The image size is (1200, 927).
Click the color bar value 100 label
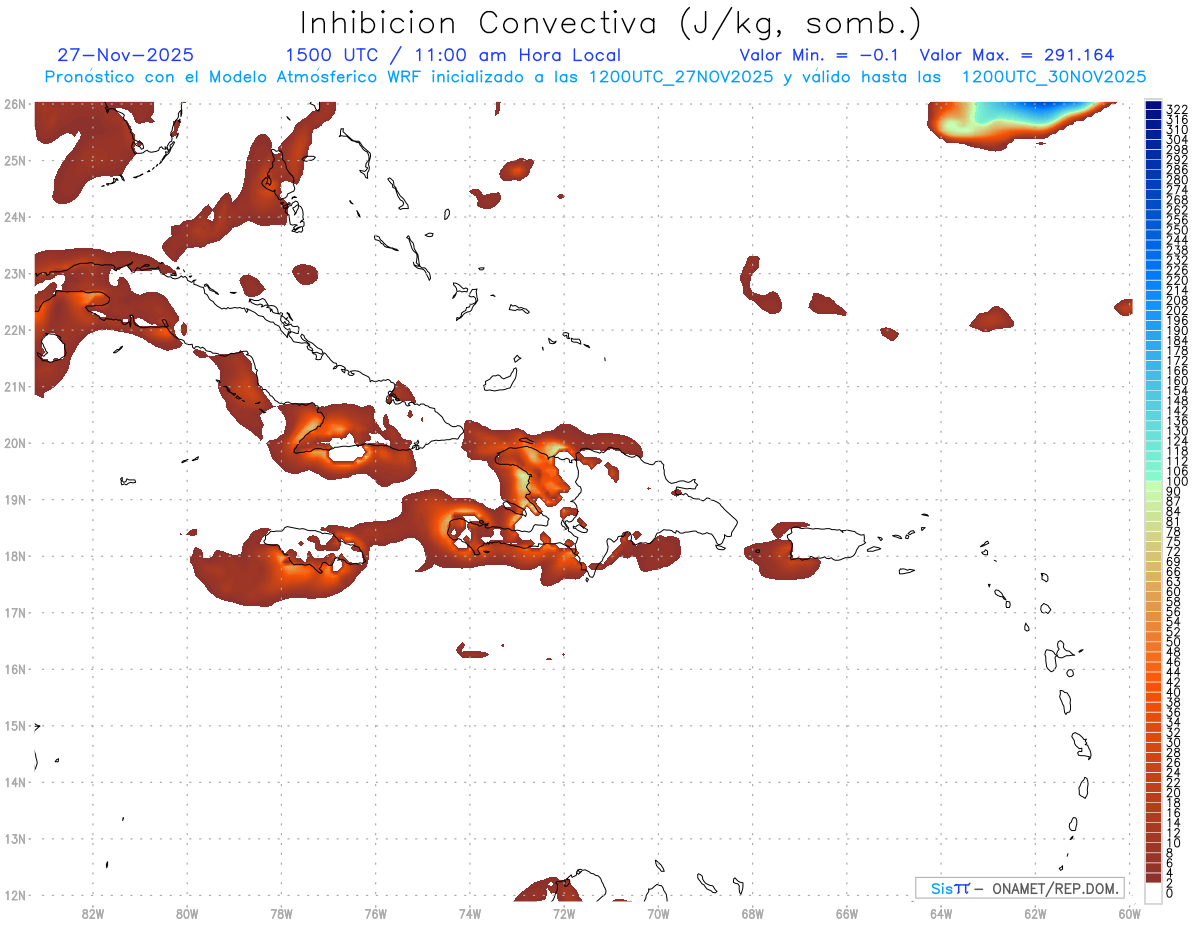tap(1177, 482)
